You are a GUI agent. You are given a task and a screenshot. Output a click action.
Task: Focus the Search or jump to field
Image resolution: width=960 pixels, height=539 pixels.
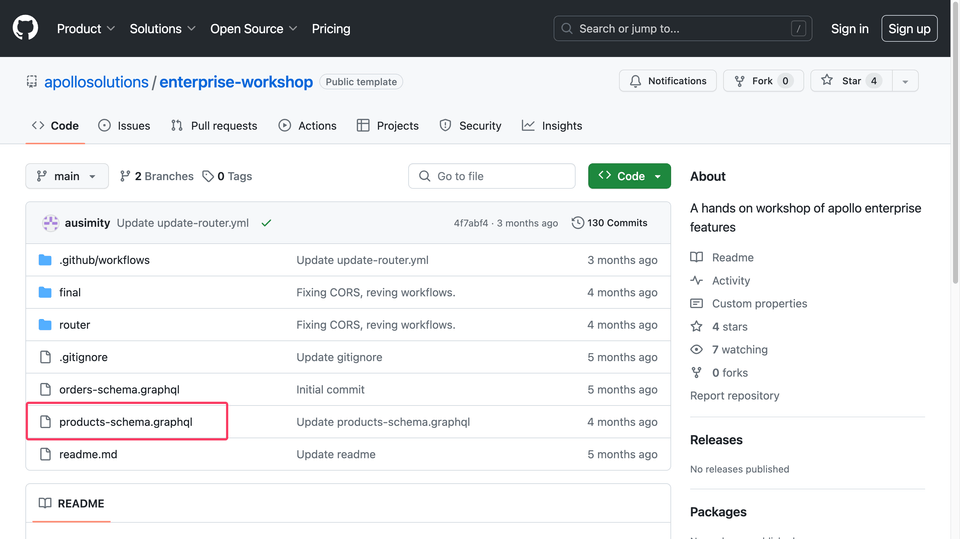[683, 29]
